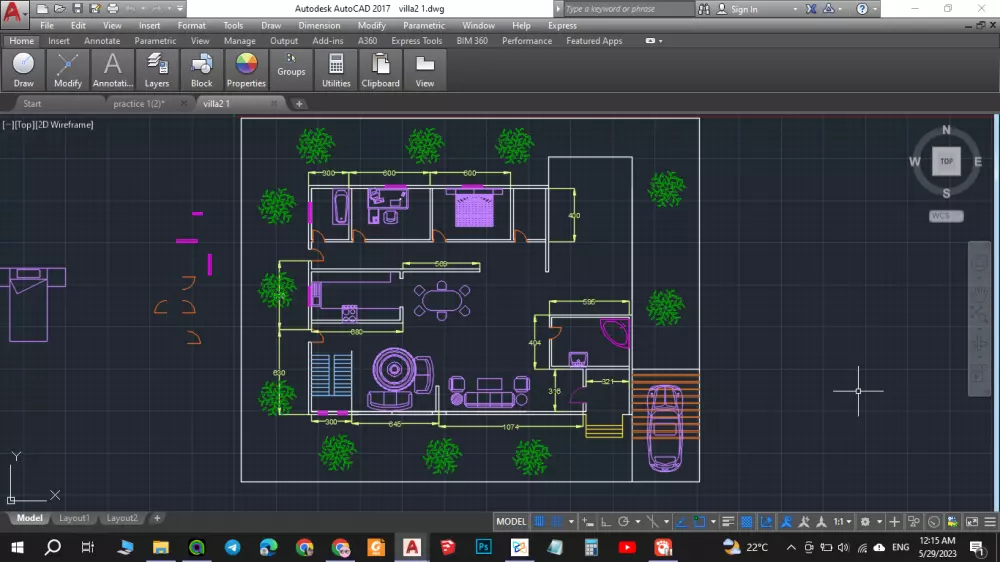The width and height of the screenshot is (1000, 562).
Task: Toggle Transparency display in status bar
Action: (x=746, y=522)
